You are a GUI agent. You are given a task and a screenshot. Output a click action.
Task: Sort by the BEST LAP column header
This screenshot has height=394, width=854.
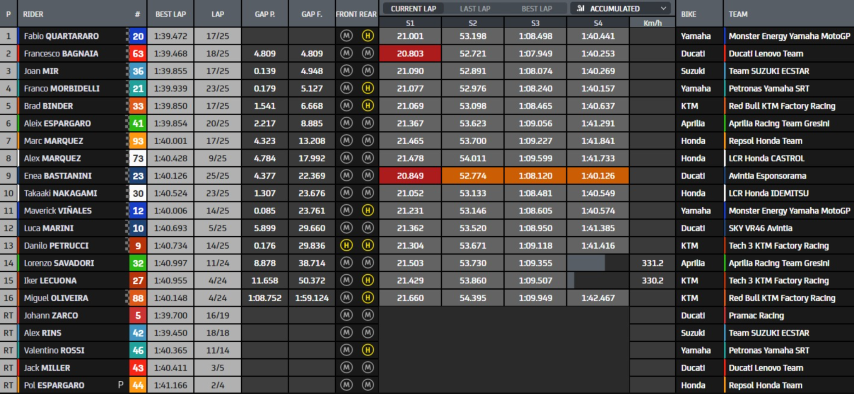[169, 14]
